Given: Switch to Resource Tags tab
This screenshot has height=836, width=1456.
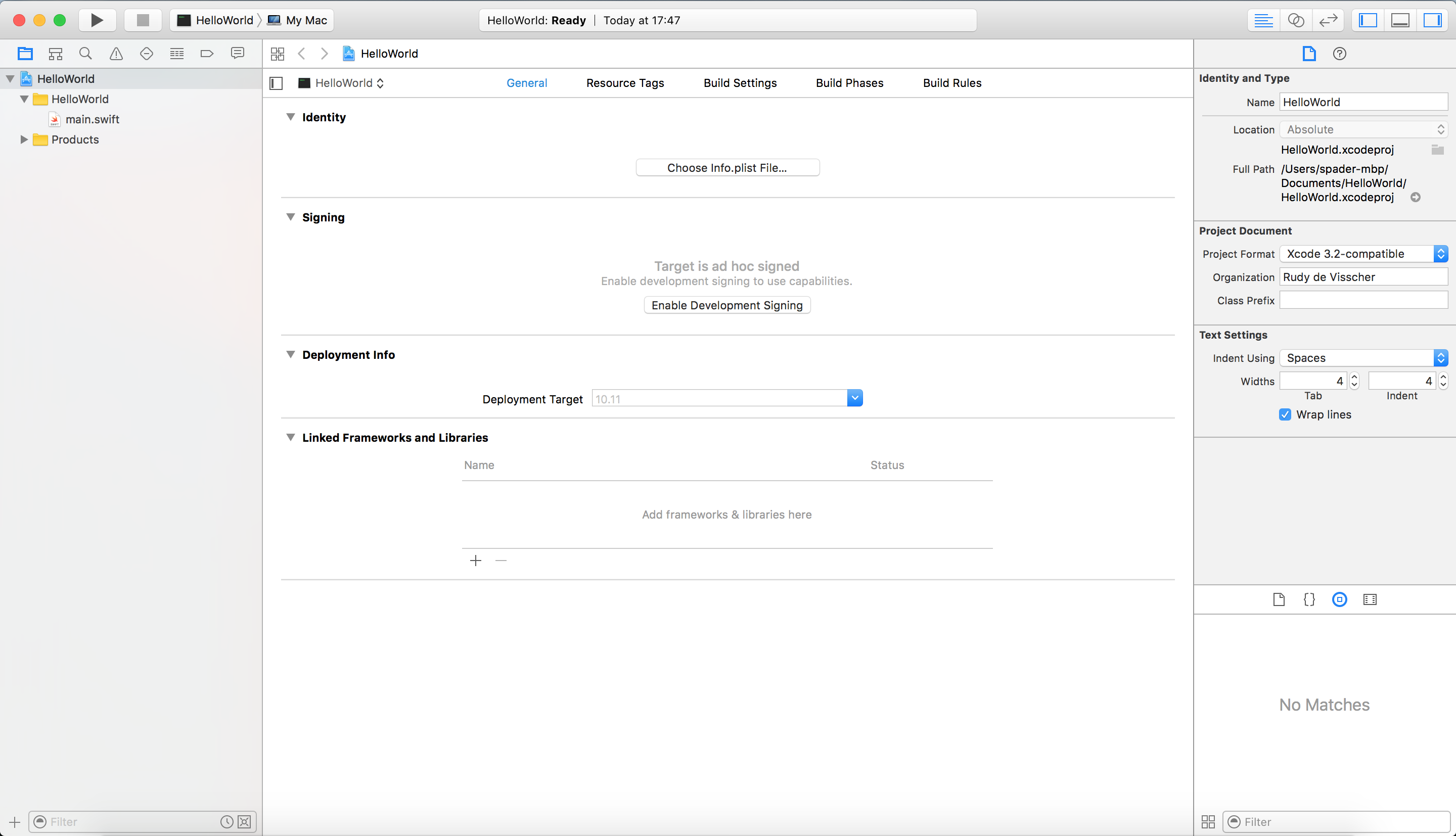Looking at the screenshot, I should pyautogui.click(x=625, y=83).
